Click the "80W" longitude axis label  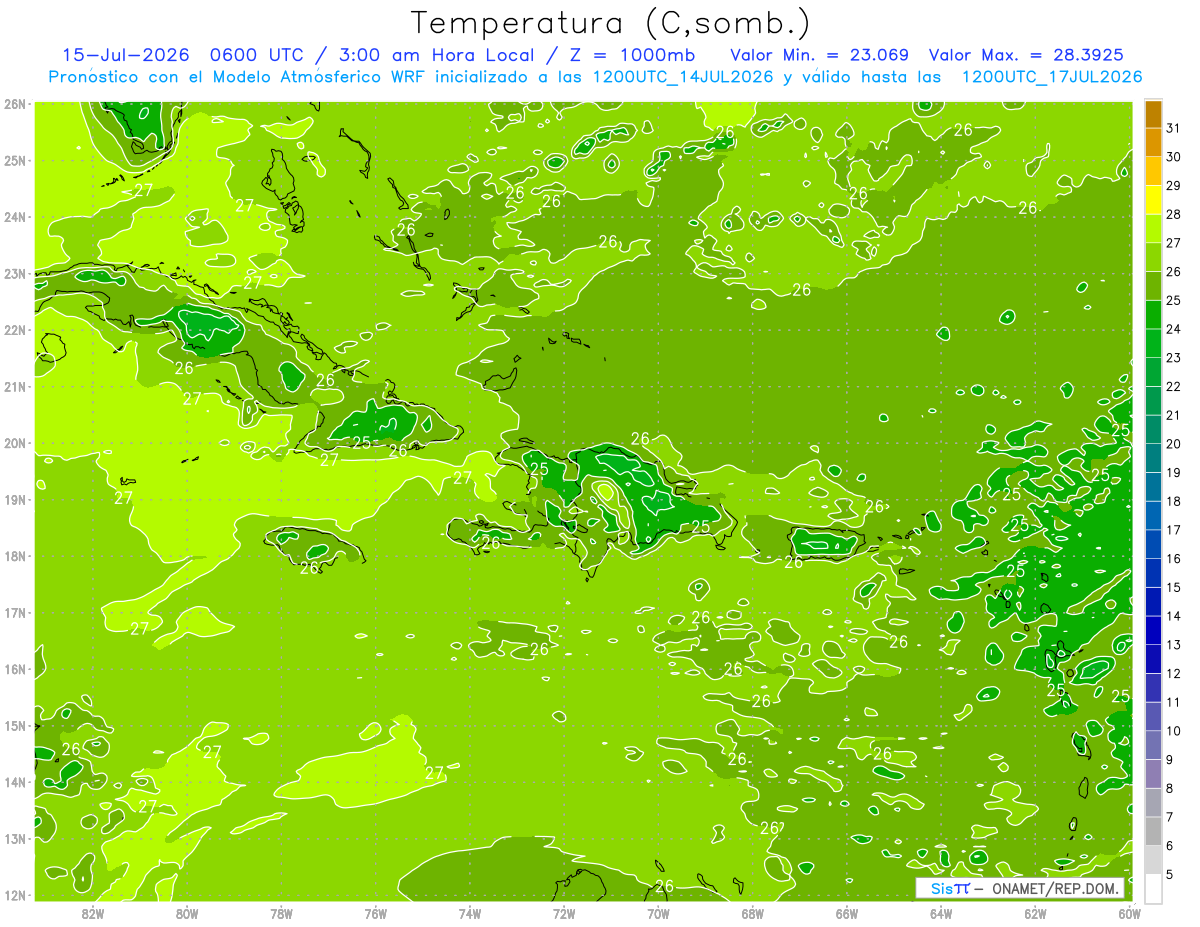click(186, 913)
